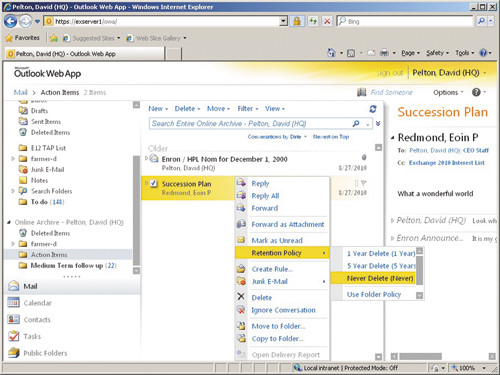Expand the Search Folders tree node

[13, 191]
